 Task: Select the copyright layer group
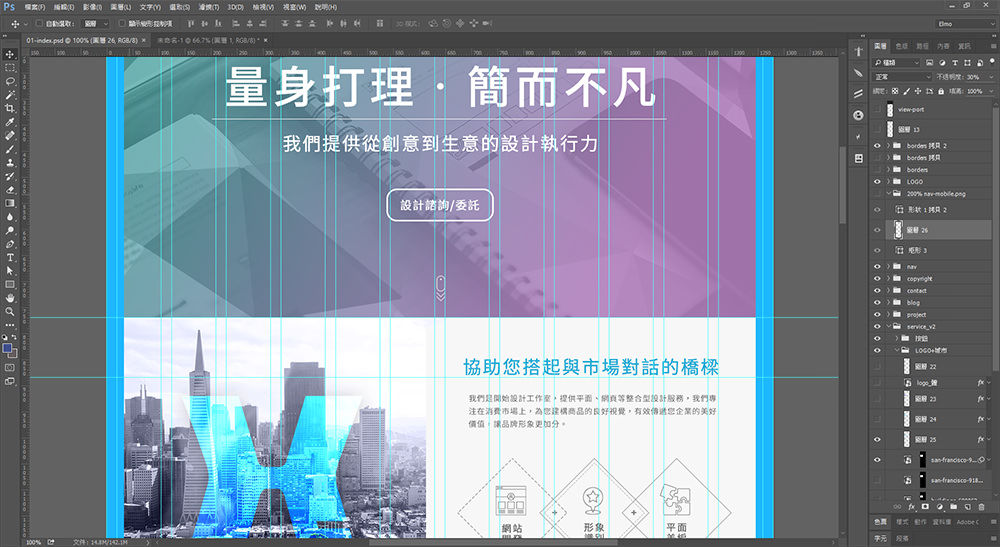pos(919,279)
